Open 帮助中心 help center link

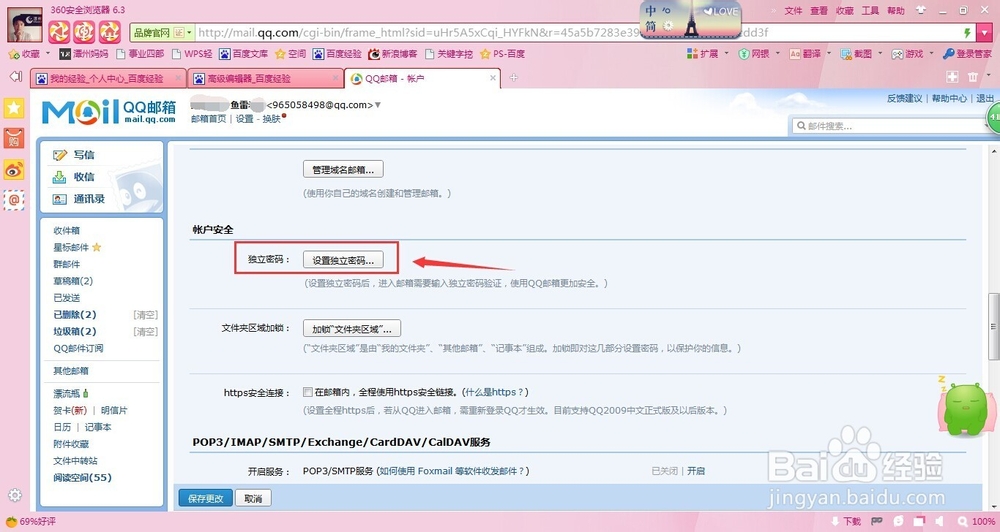coord(949,98)
